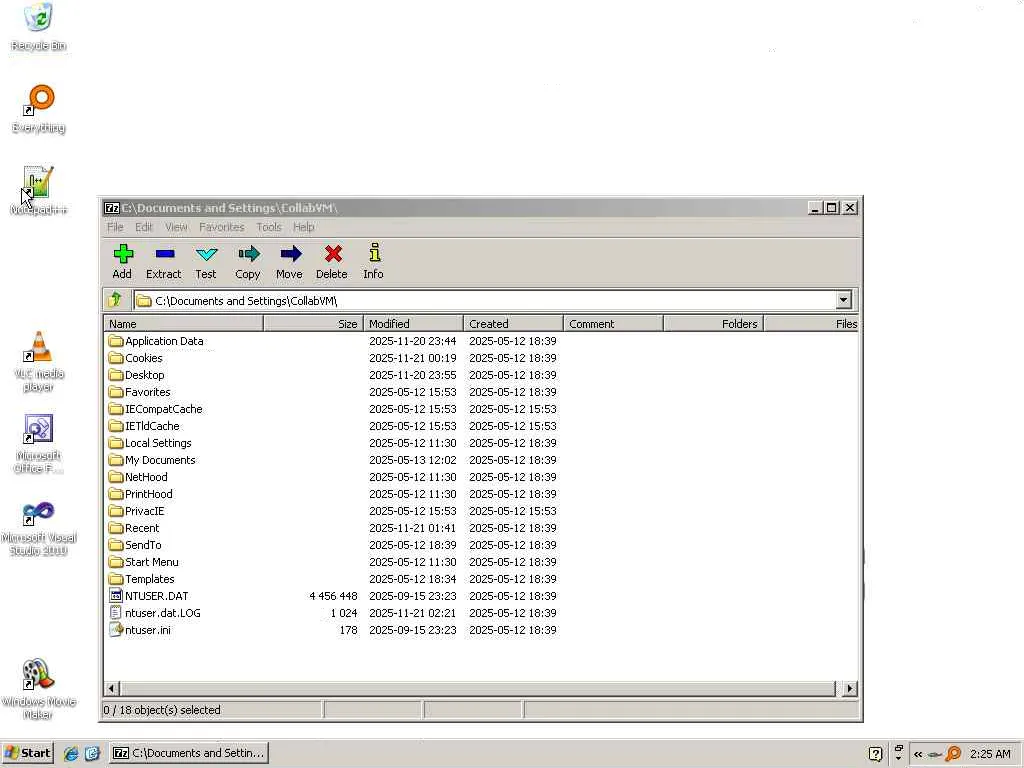Viewport: 1024px width, 768px height.
Task: Click the red Delete icon
Action: tap(333, 253)
